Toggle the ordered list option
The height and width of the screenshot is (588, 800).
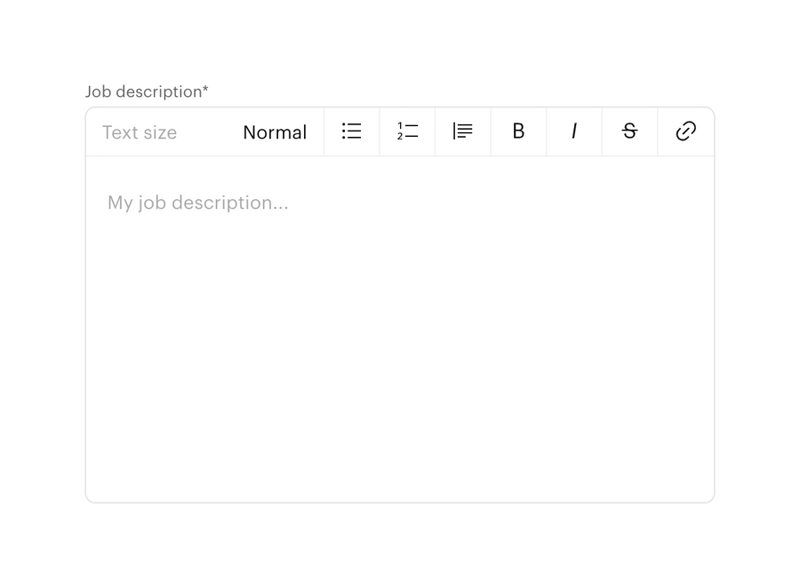(406, 131)
